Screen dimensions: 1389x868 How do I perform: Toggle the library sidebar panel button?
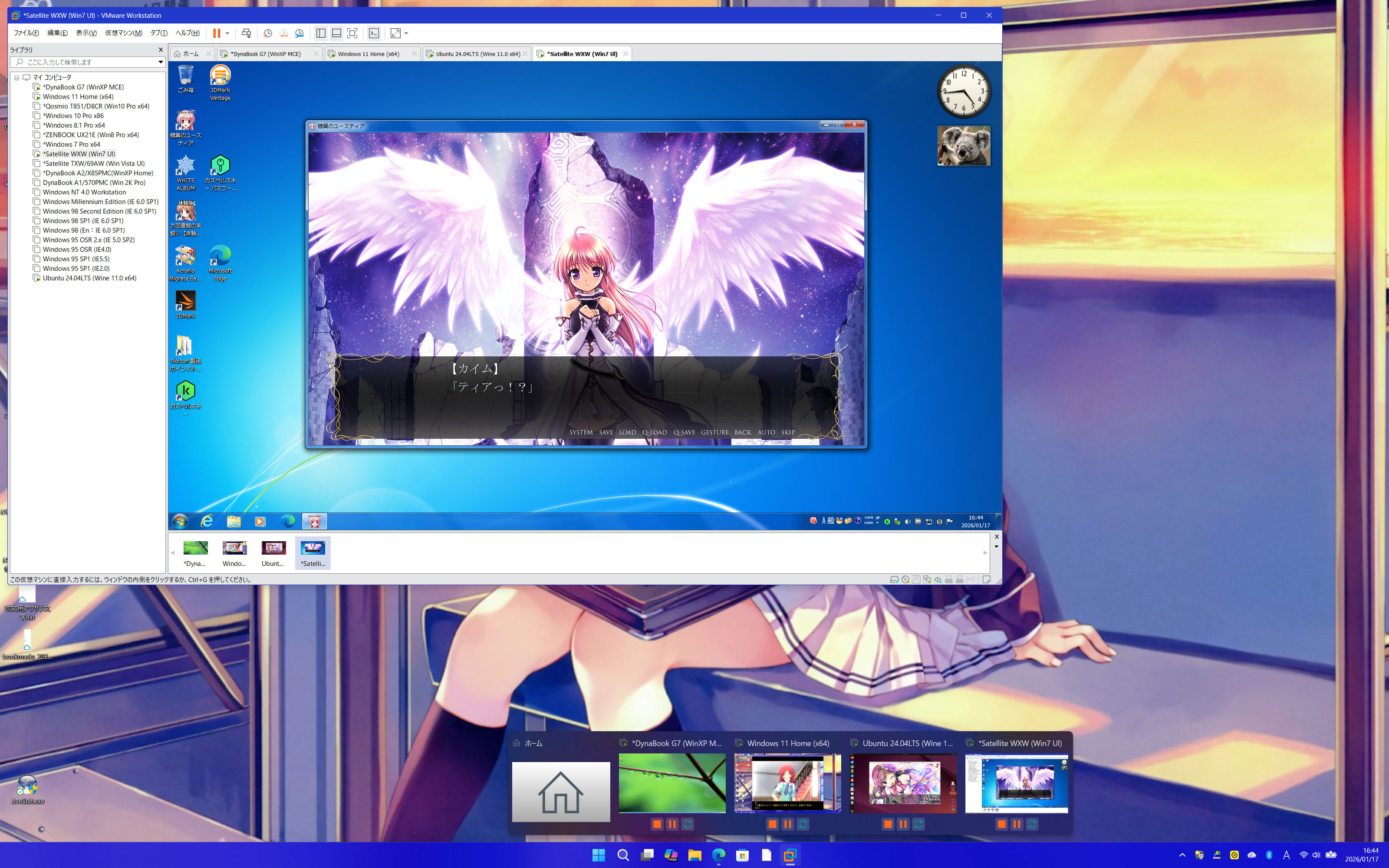pyautogui.click(x=321, y=33)
